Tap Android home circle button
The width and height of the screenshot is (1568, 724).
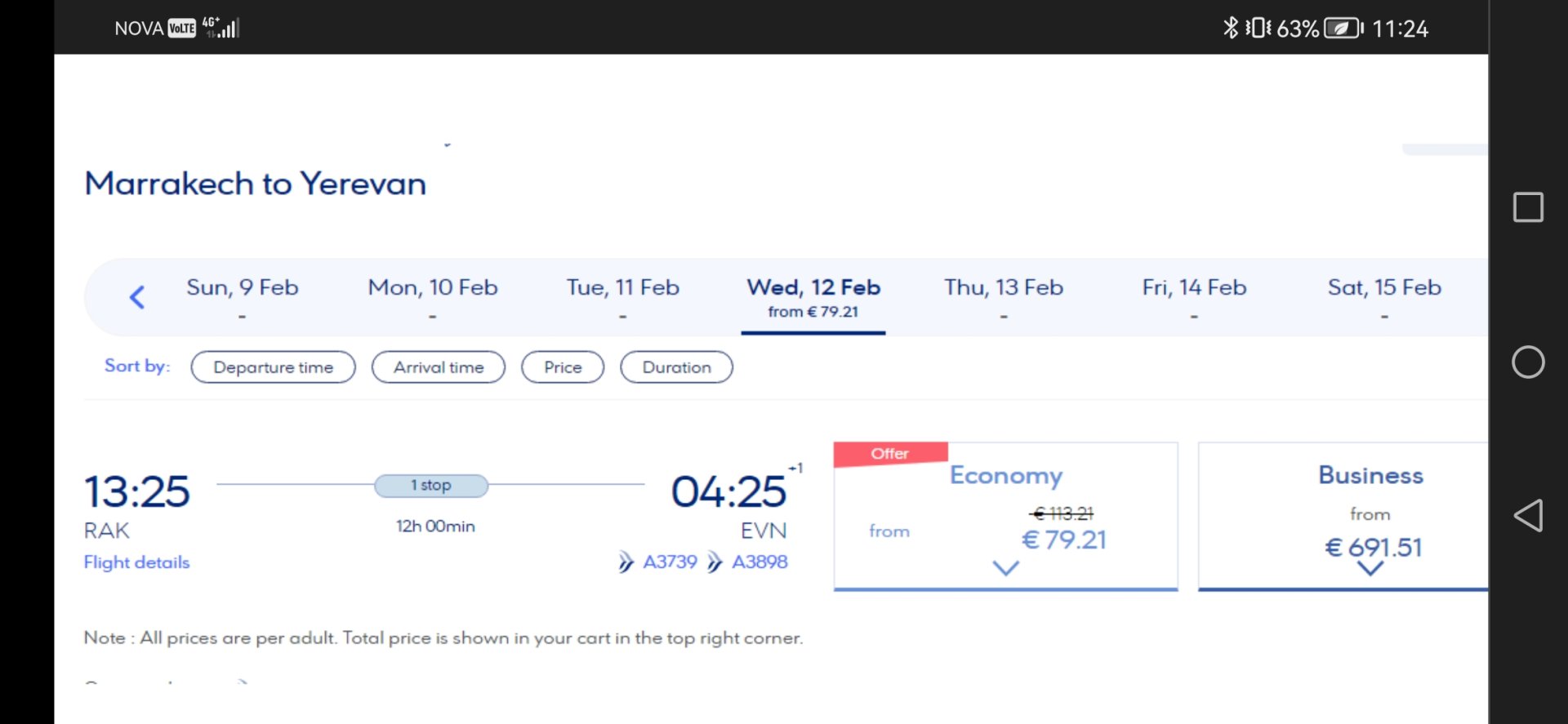(x=1528, y=362)
